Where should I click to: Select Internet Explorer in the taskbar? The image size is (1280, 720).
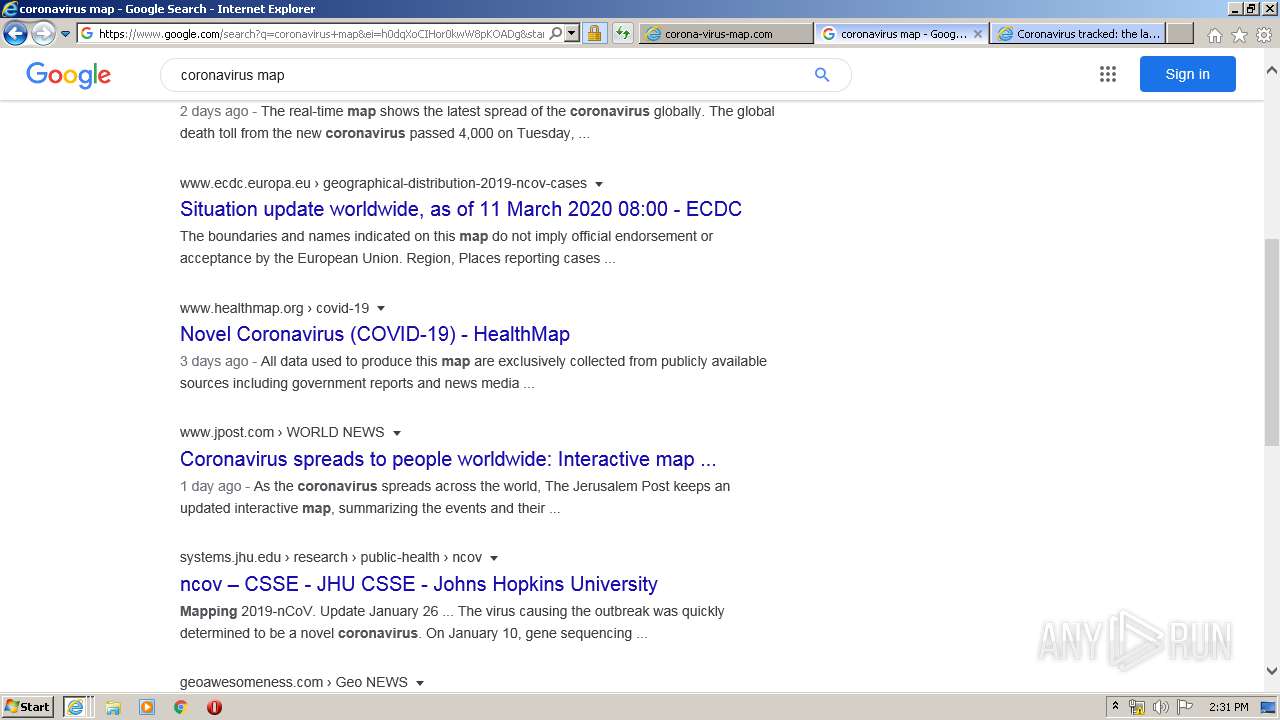[x=77, y=707]
